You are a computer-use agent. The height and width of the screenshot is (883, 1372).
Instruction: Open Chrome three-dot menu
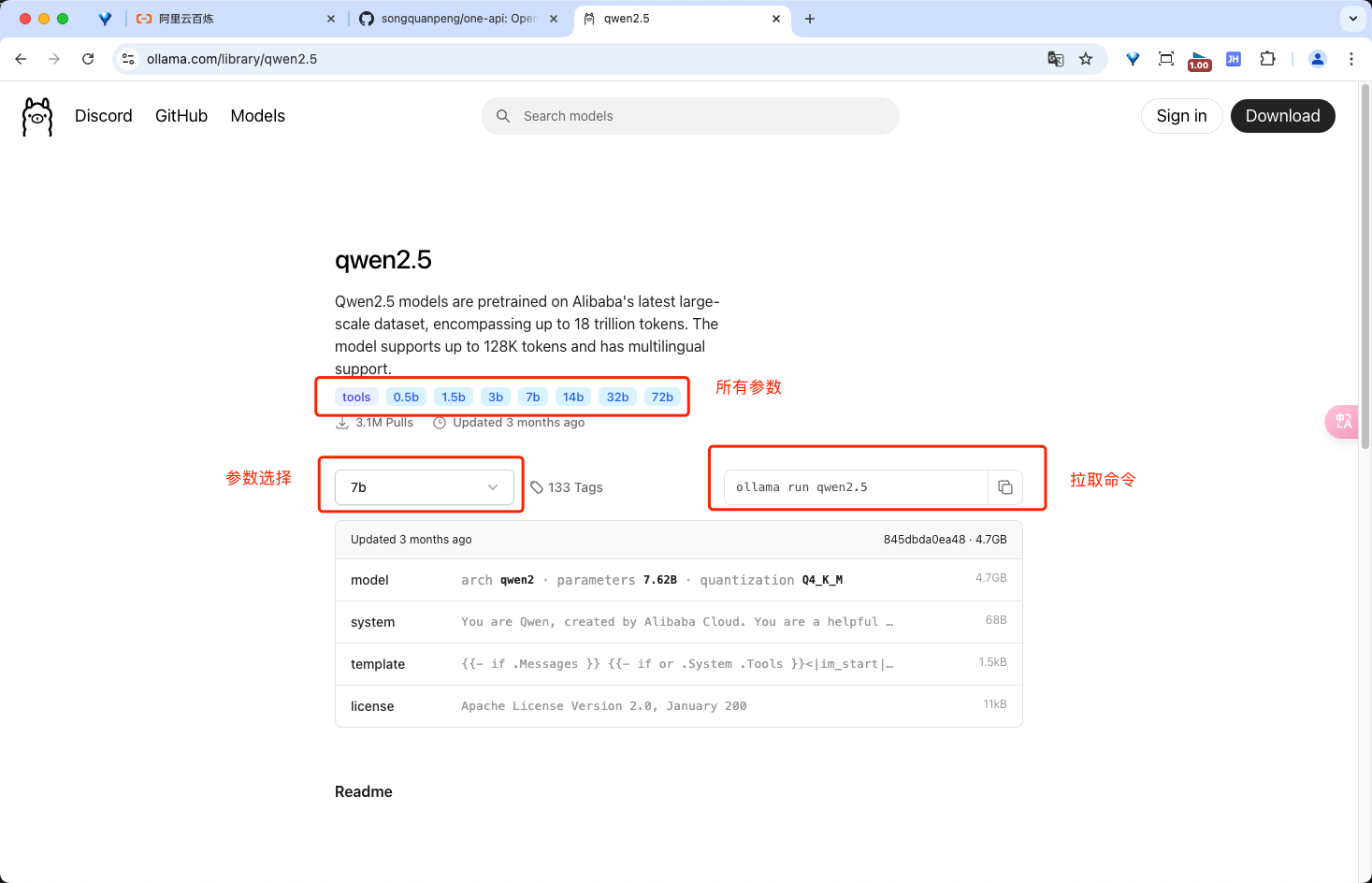[1351, 59]
